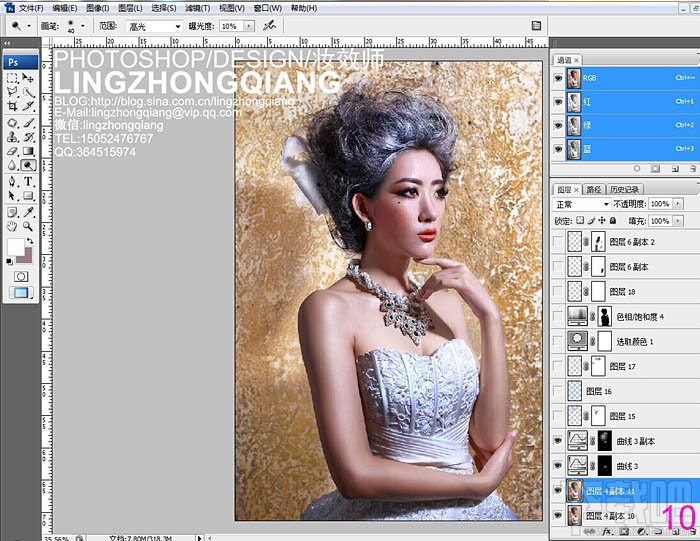Hide the 蓝 channel

tap(558, 149)
